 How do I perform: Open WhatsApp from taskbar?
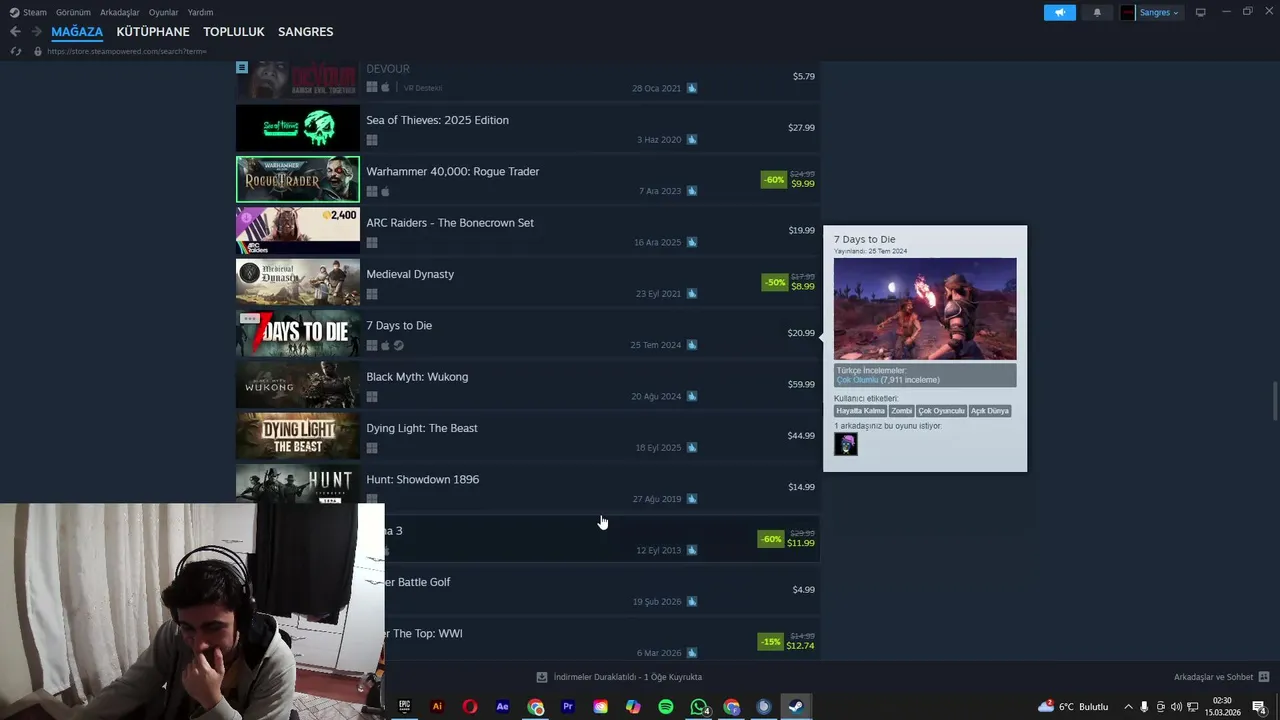tap(699, 706)
